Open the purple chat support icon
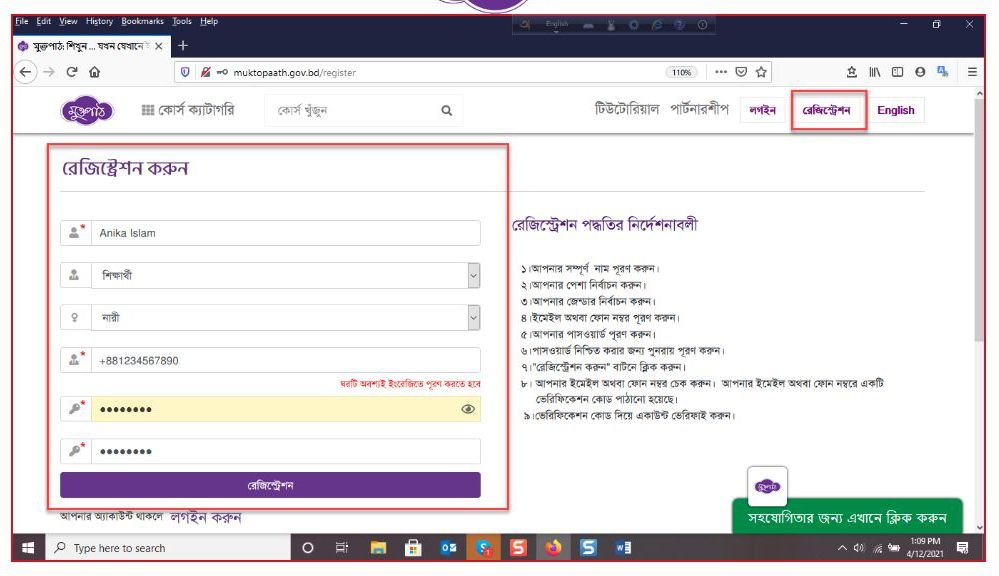Viewport: 999px width, 576px height. pos(768,485)
